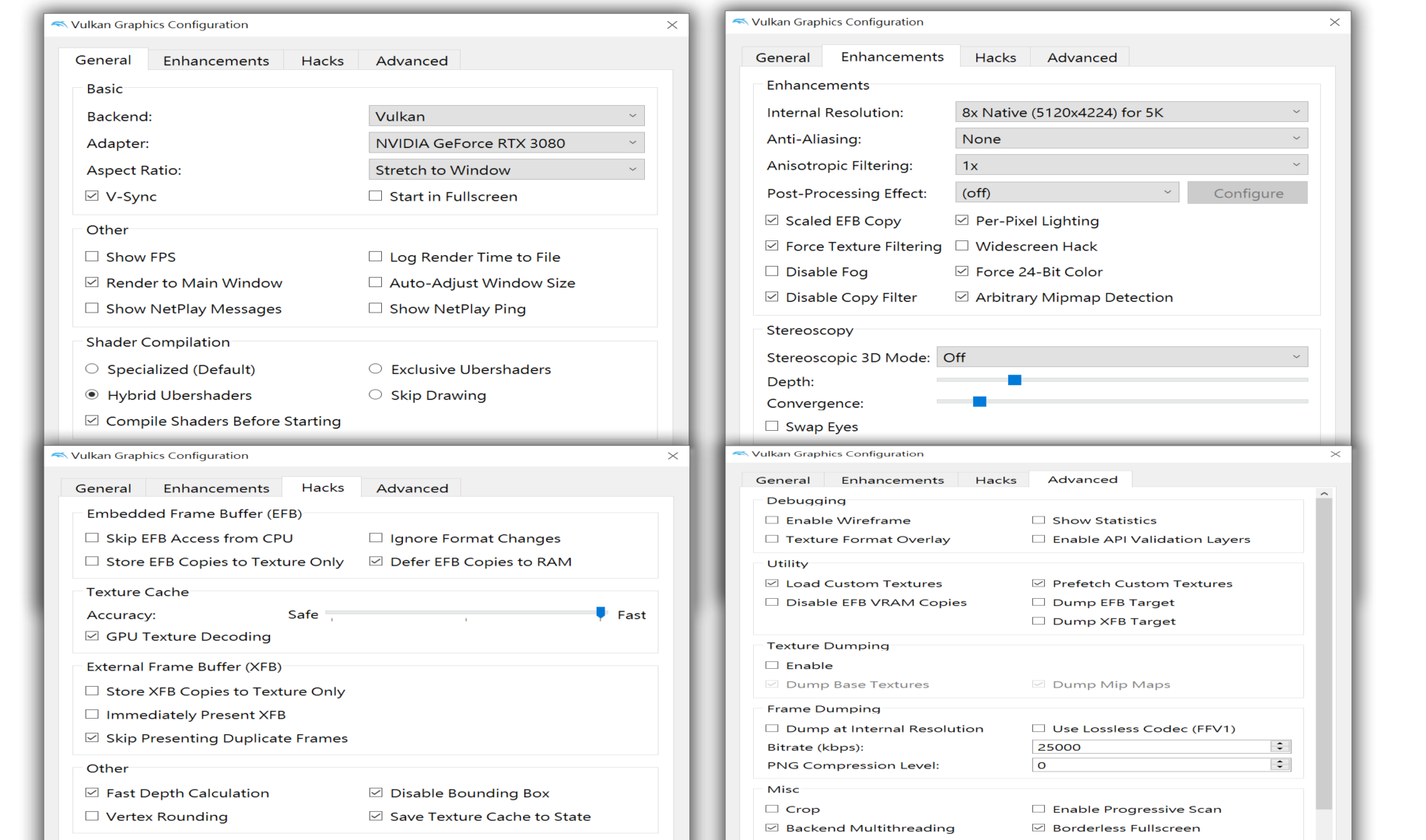
Task: Click the Advanced tab vertical scrollbar
Action: click(x=1323, y=653)
